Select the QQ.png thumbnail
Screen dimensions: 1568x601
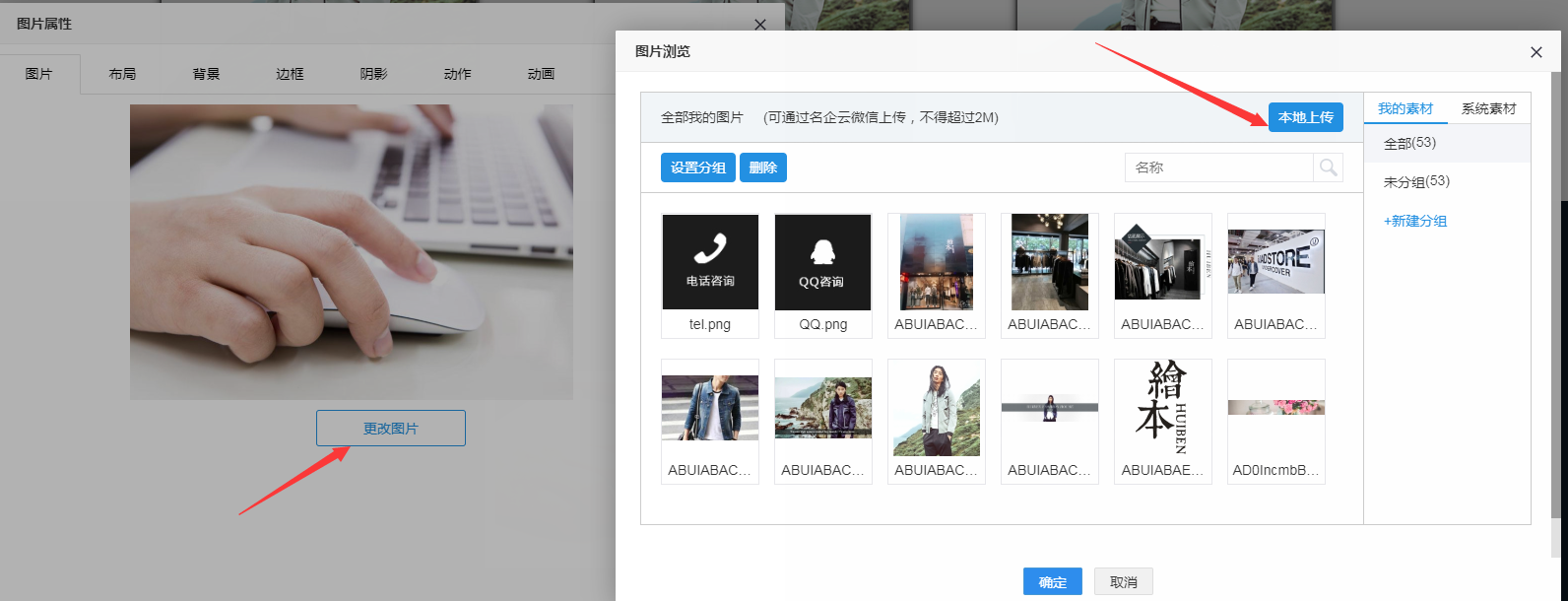tap(822, 262)
